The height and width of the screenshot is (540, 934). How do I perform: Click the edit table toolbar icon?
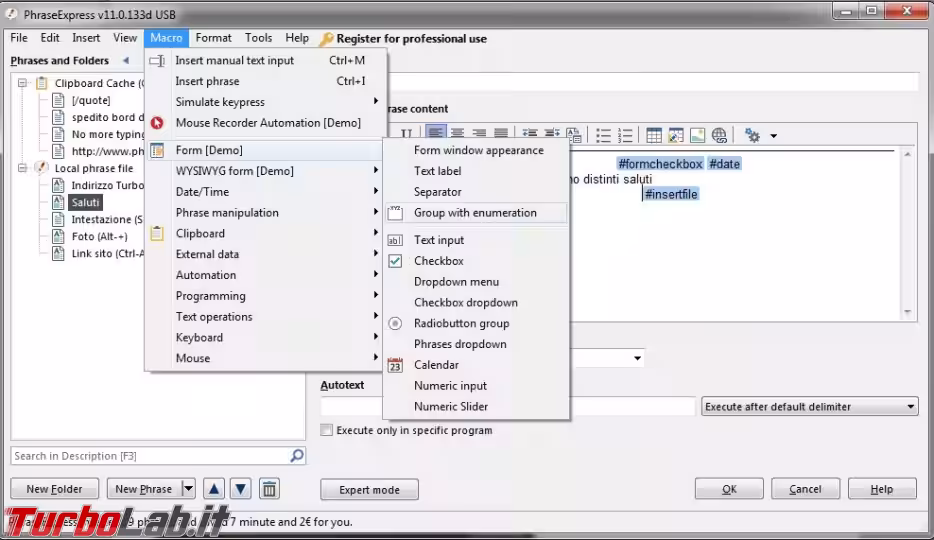pos(675,135)
